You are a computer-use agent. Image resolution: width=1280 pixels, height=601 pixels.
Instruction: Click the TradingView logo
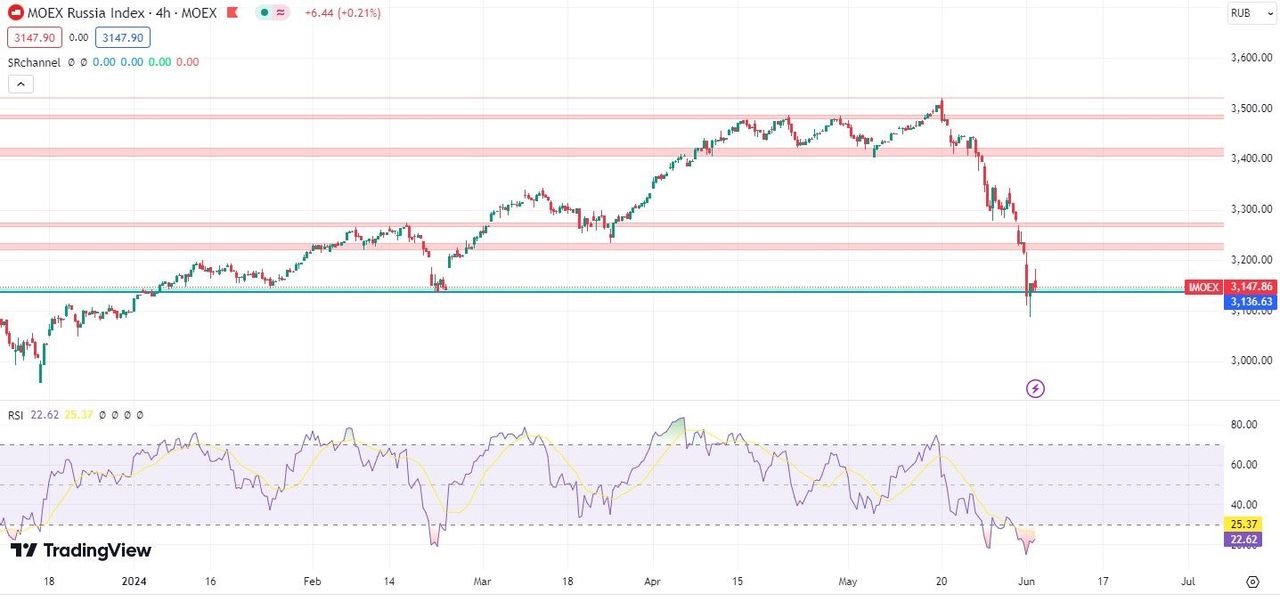click(81, 551)
